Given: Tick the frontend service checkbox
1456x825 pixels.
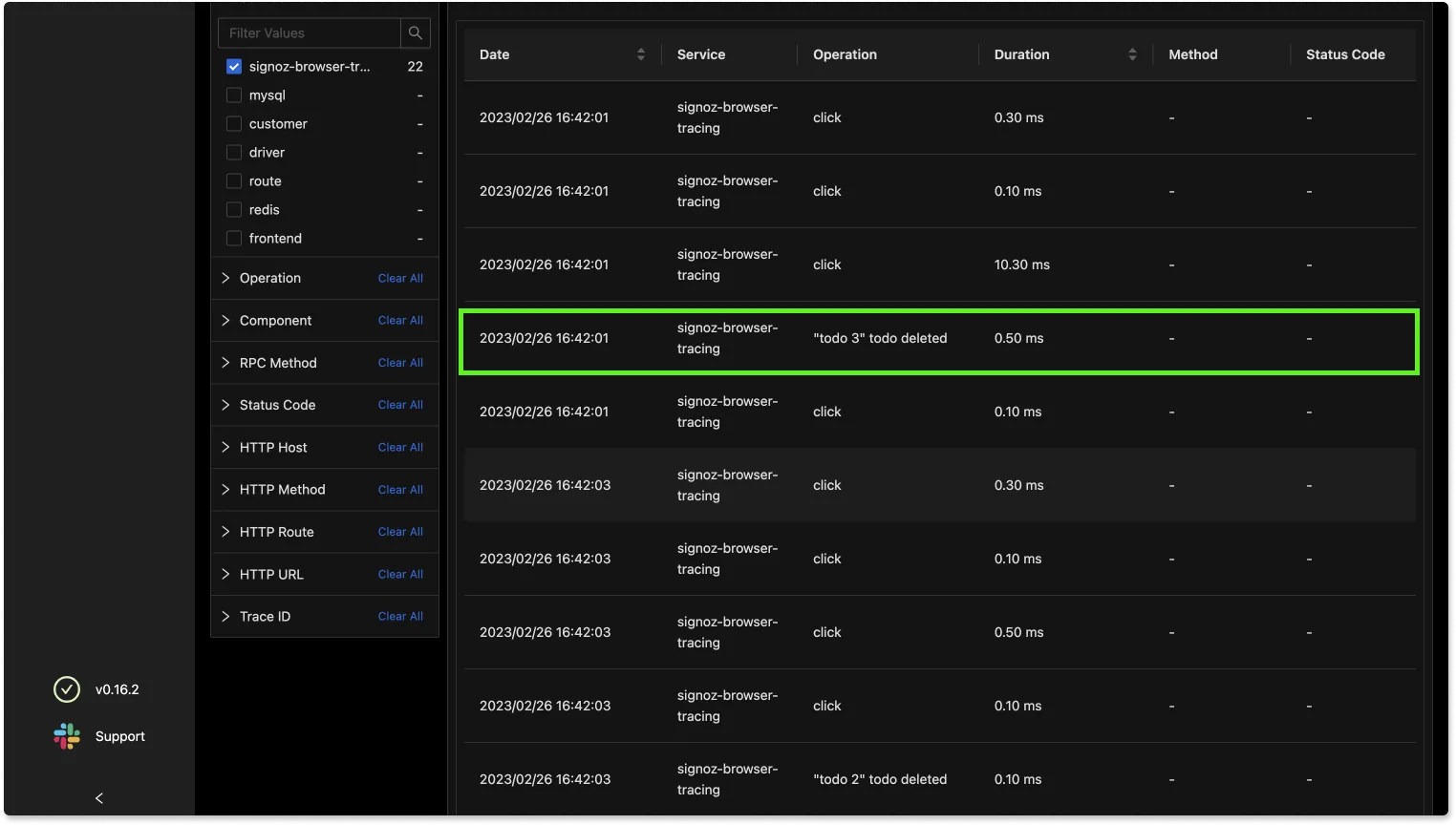Looking at the screenshot, I should (234, 239).
